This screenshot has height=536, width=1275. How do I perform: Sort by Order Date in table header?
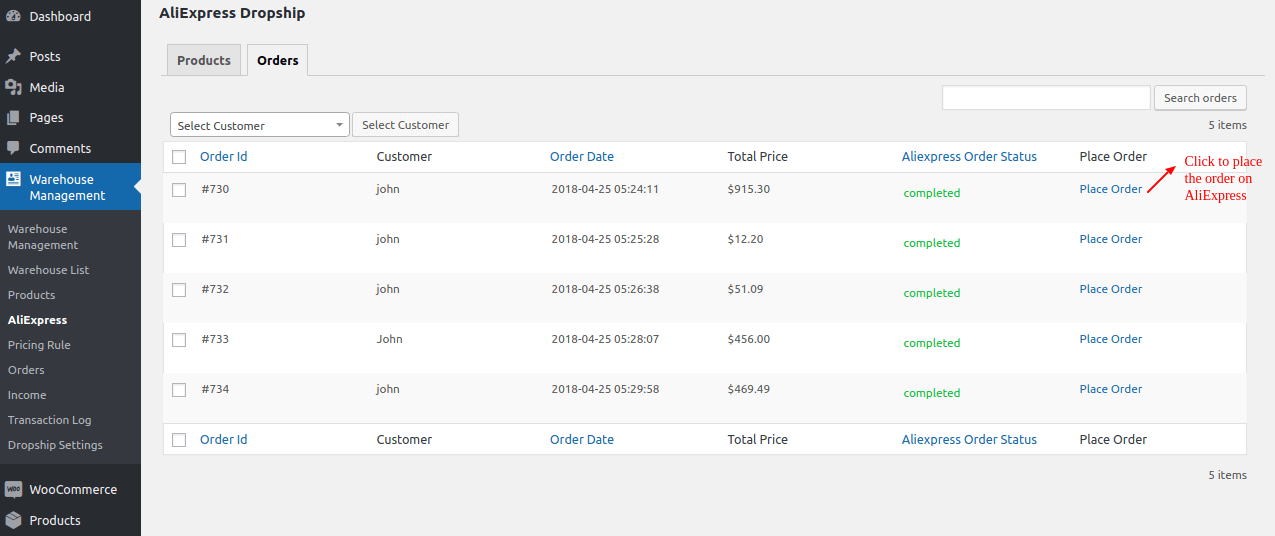(x=582, y=157)
